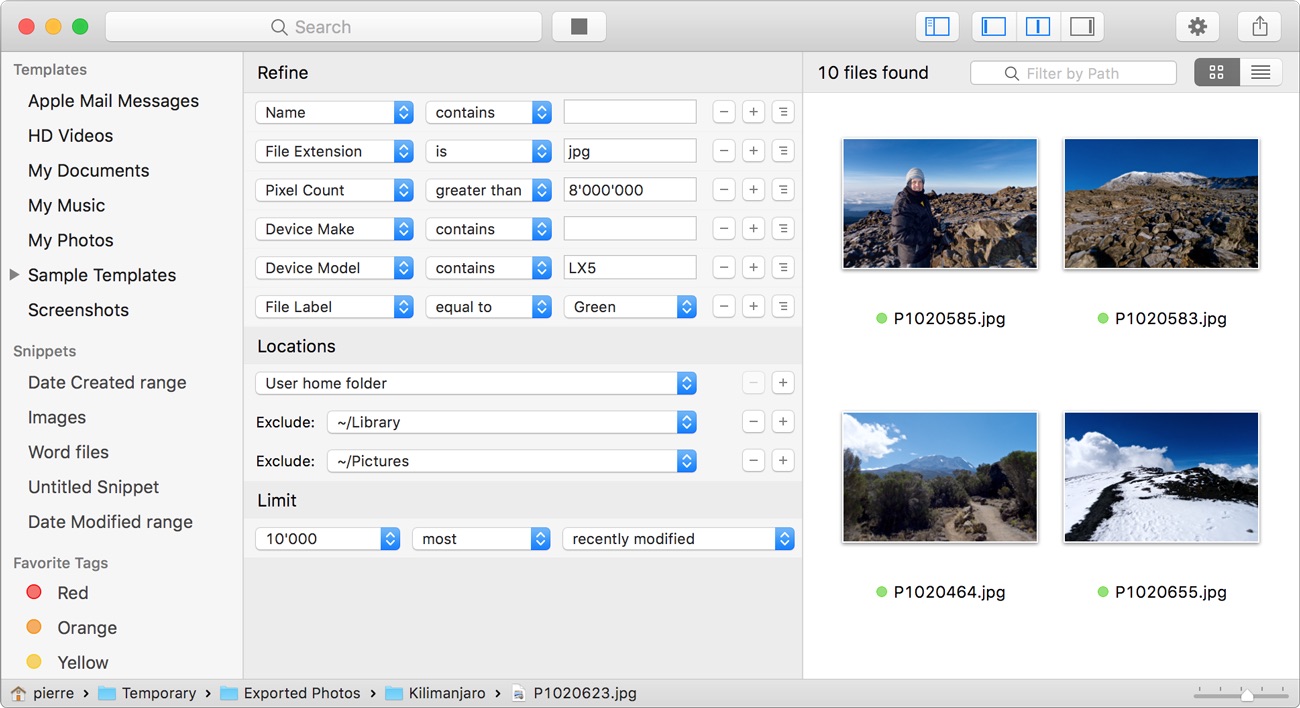Viewport: 1300px width, 708px height.
Task: Open the File Extension attribute dropdown
Action: 334,151
